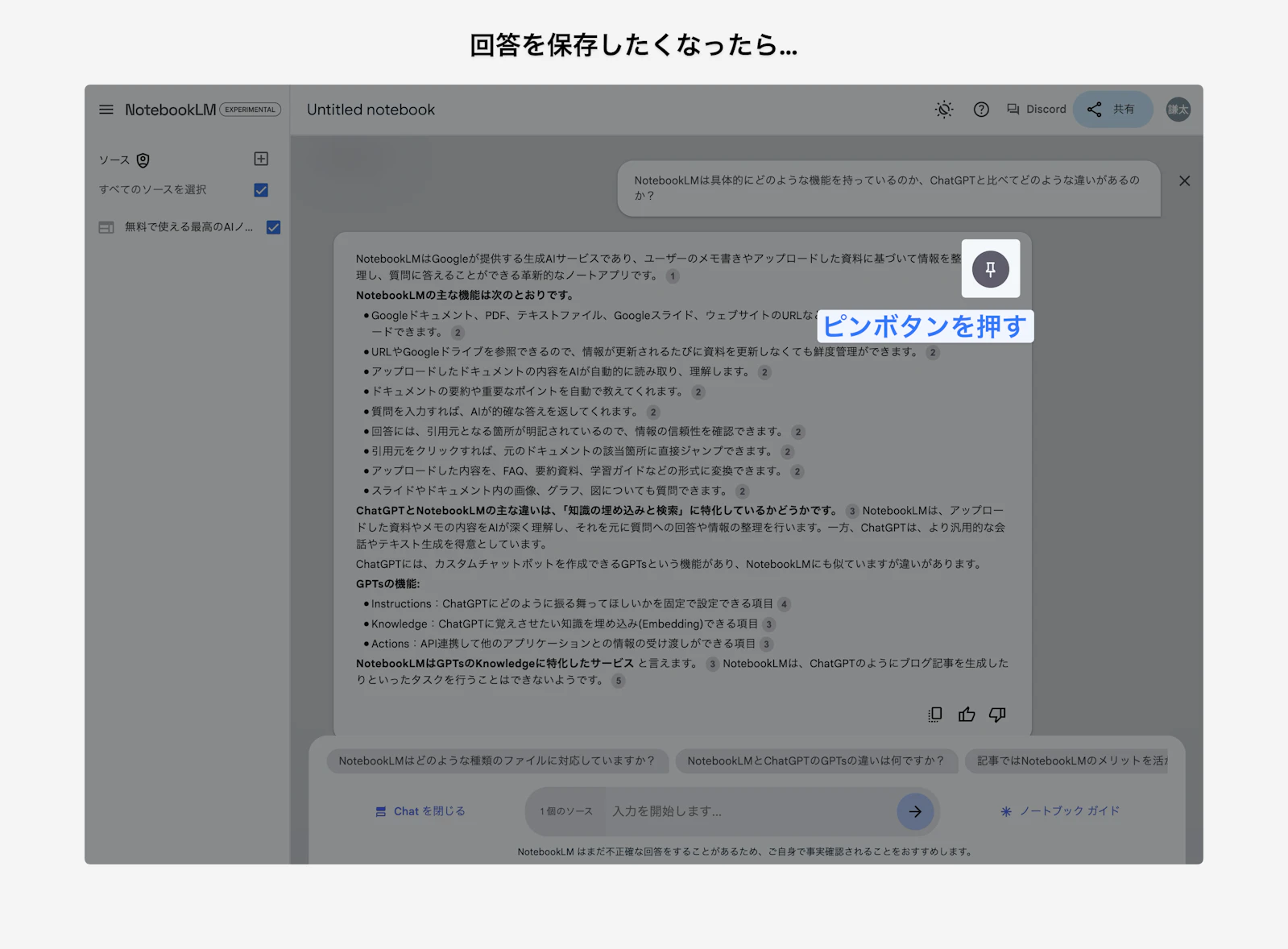Click the Knowledge bullet line text
Image resolution: width=1288 pixels, height=949 pixels.
tap(564, 624)
